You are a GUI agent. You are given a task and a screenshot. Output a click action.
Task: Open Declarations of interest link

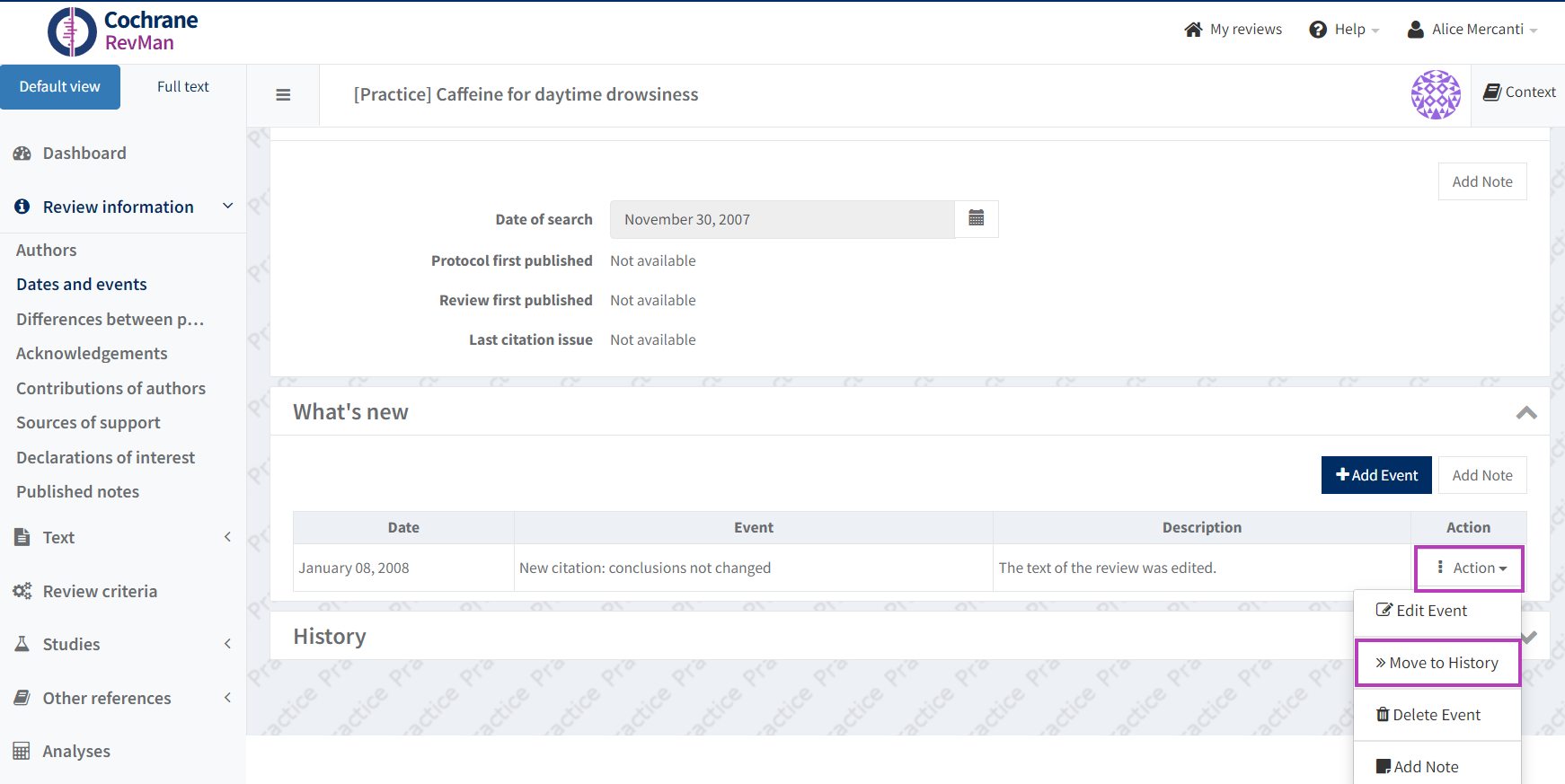[x=105, y=457]
